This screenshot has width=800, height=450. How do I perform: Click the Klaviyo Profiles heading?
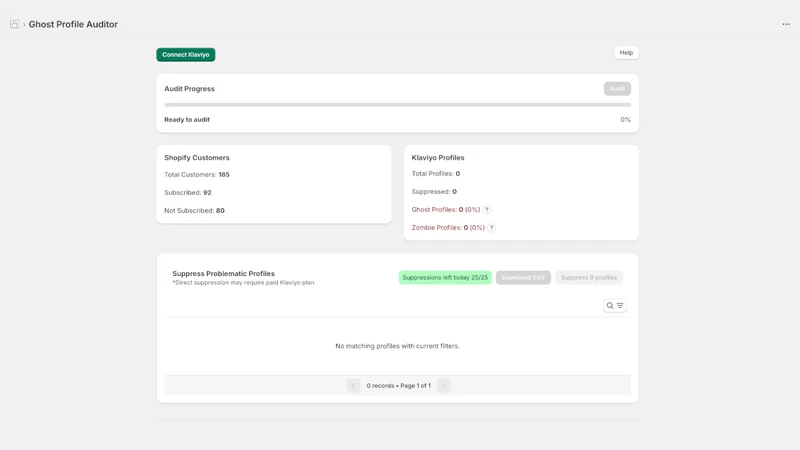coord(438,158)
